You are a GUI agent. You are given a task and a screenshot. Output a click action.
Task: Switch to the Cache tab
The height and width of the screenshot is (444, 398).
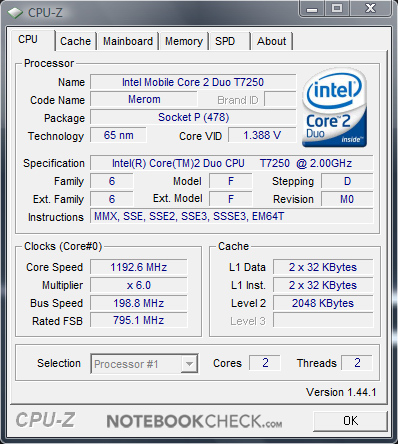[75, 41]
